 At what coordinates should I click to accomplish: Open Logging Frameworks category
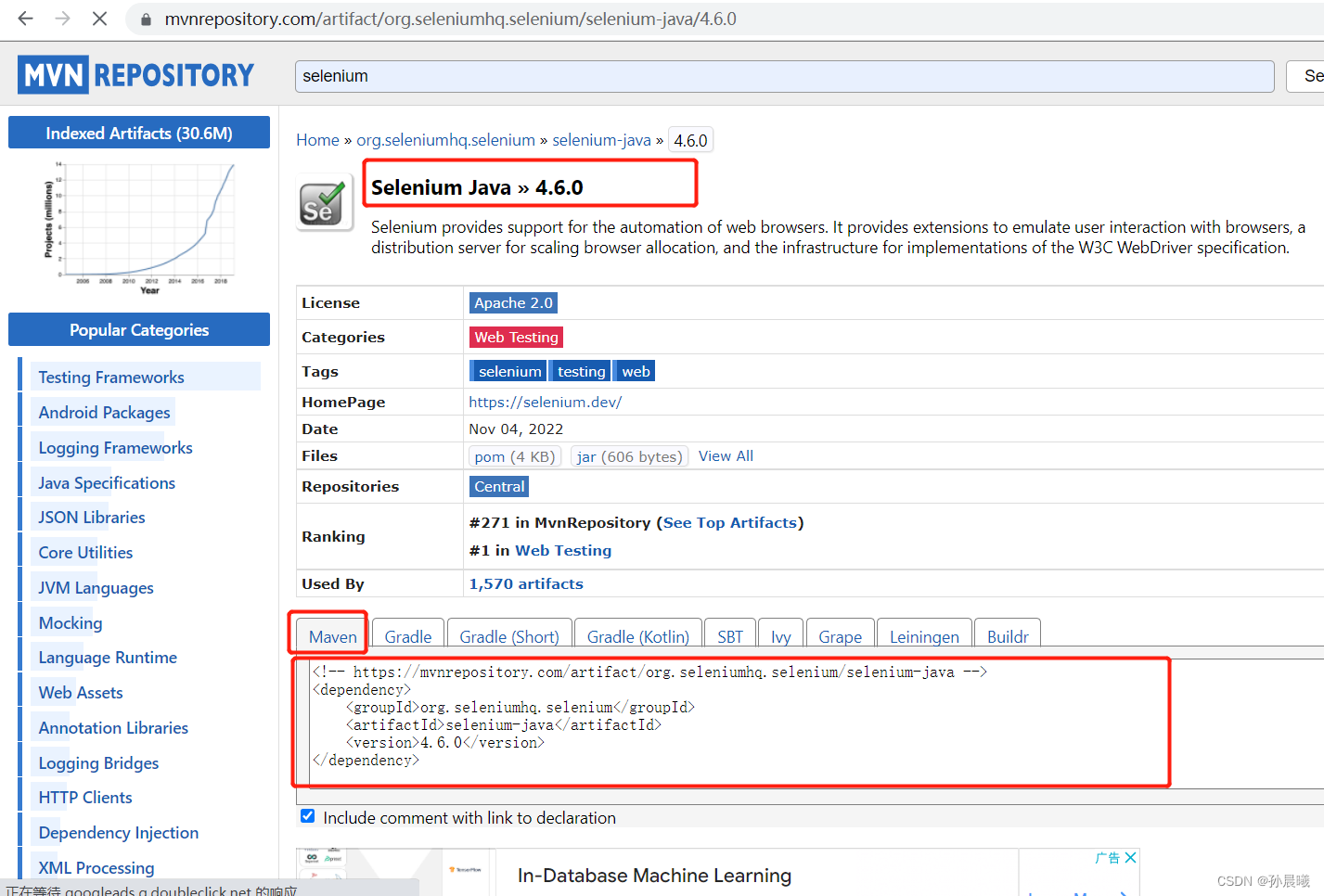point(115,447)
